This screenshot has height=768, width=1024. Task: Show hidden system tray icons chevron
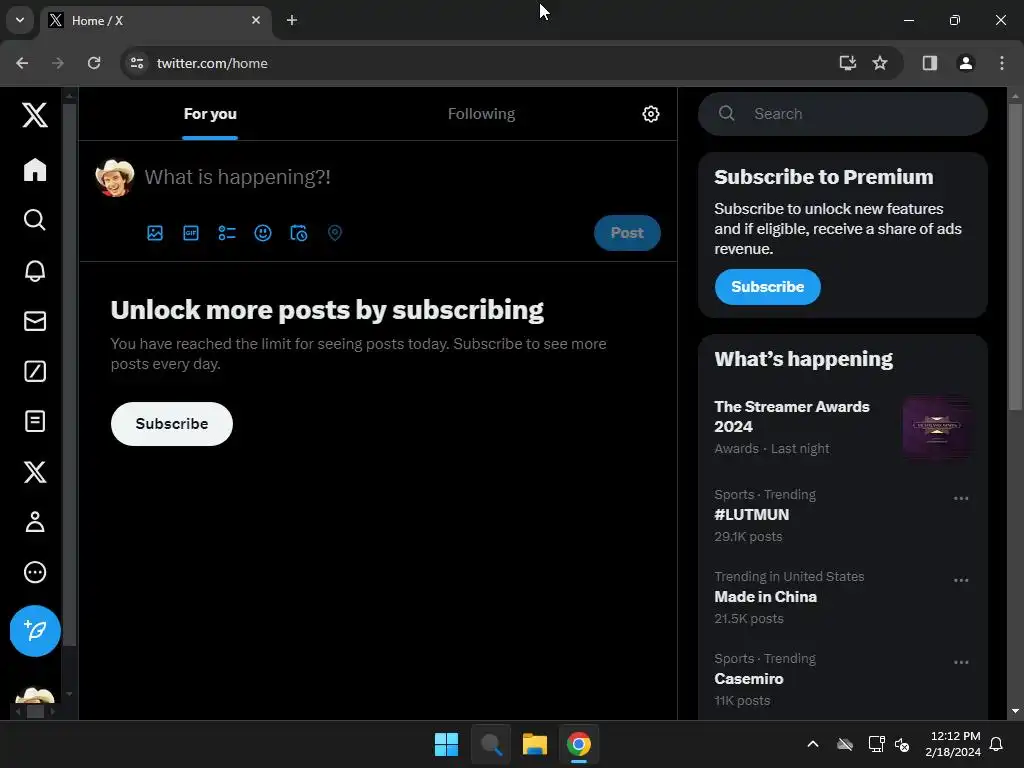(812, 744)
